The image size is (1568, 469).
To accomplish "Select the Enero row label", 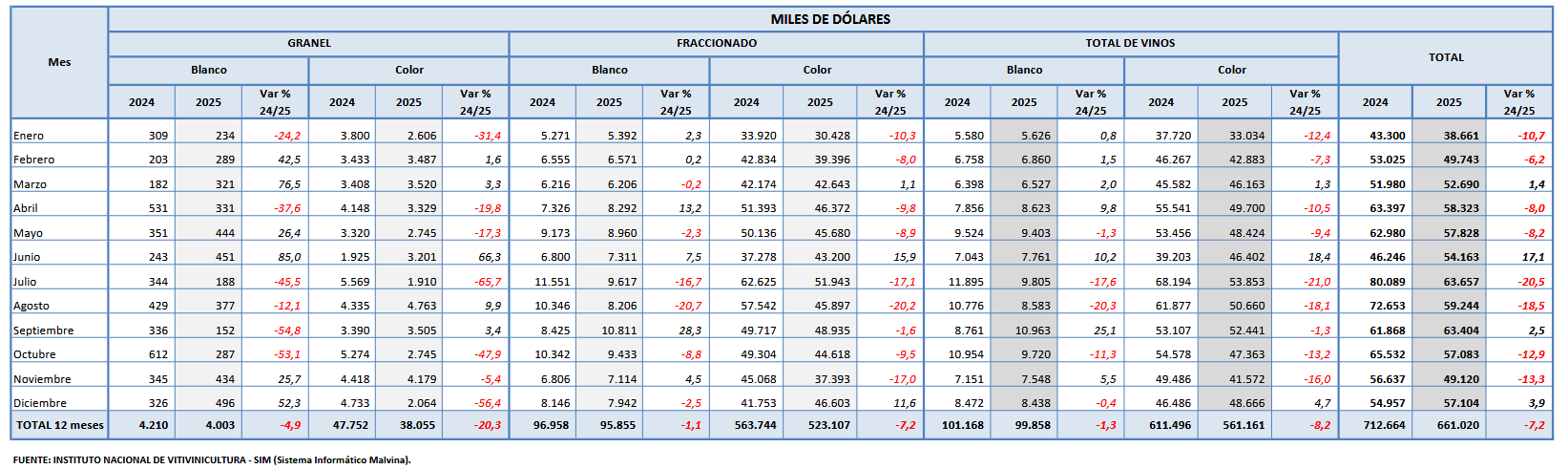I will click(x=29, y=136).
